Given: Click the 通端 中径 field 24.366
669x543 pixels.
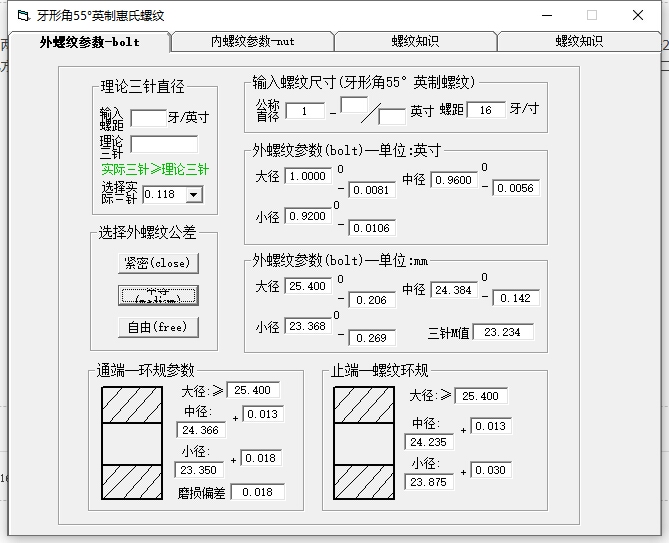Looking at the screenshot, I should pyautogui.click(x=201, y=430).
